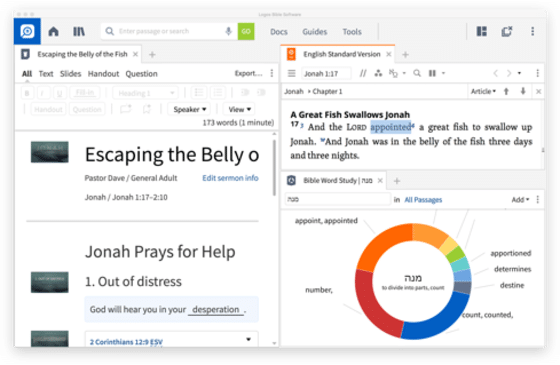Open the Guides menu
Viewport: 560px width, 365px height.
[x=315, y=32]
